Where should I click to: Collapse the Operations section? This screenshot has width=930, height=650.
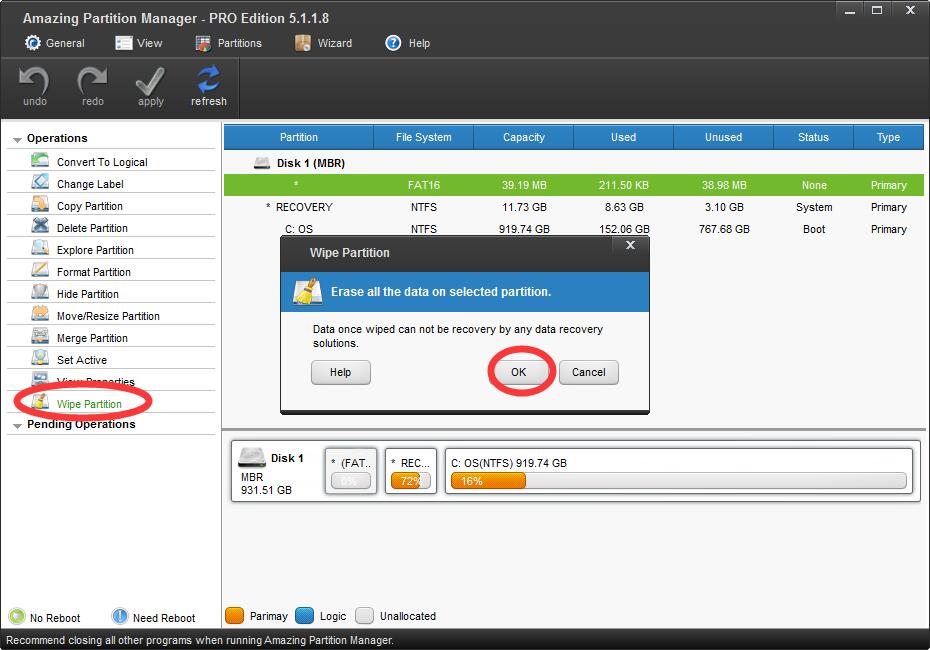click(17, 139)
